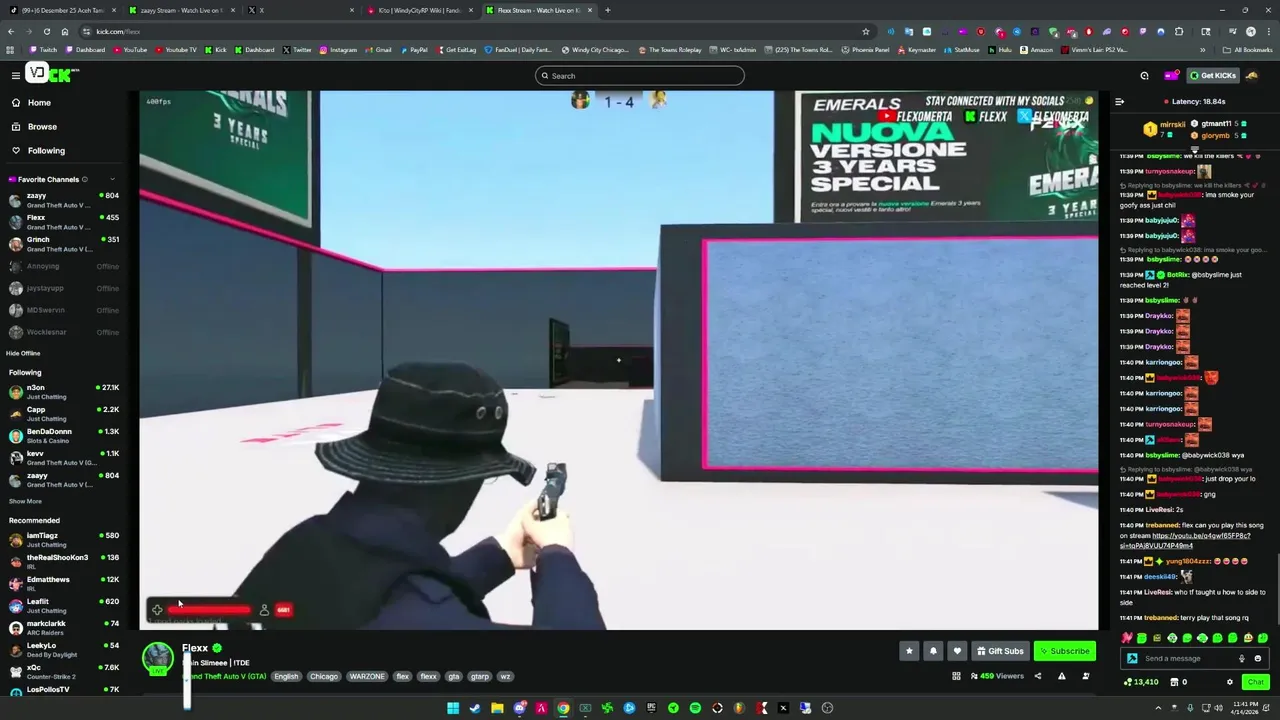The height and width of the screenshot is (720, 1280).
Task: Switch to WindyCityRP Wiki browser tab
Action: (x=420, y=10)
